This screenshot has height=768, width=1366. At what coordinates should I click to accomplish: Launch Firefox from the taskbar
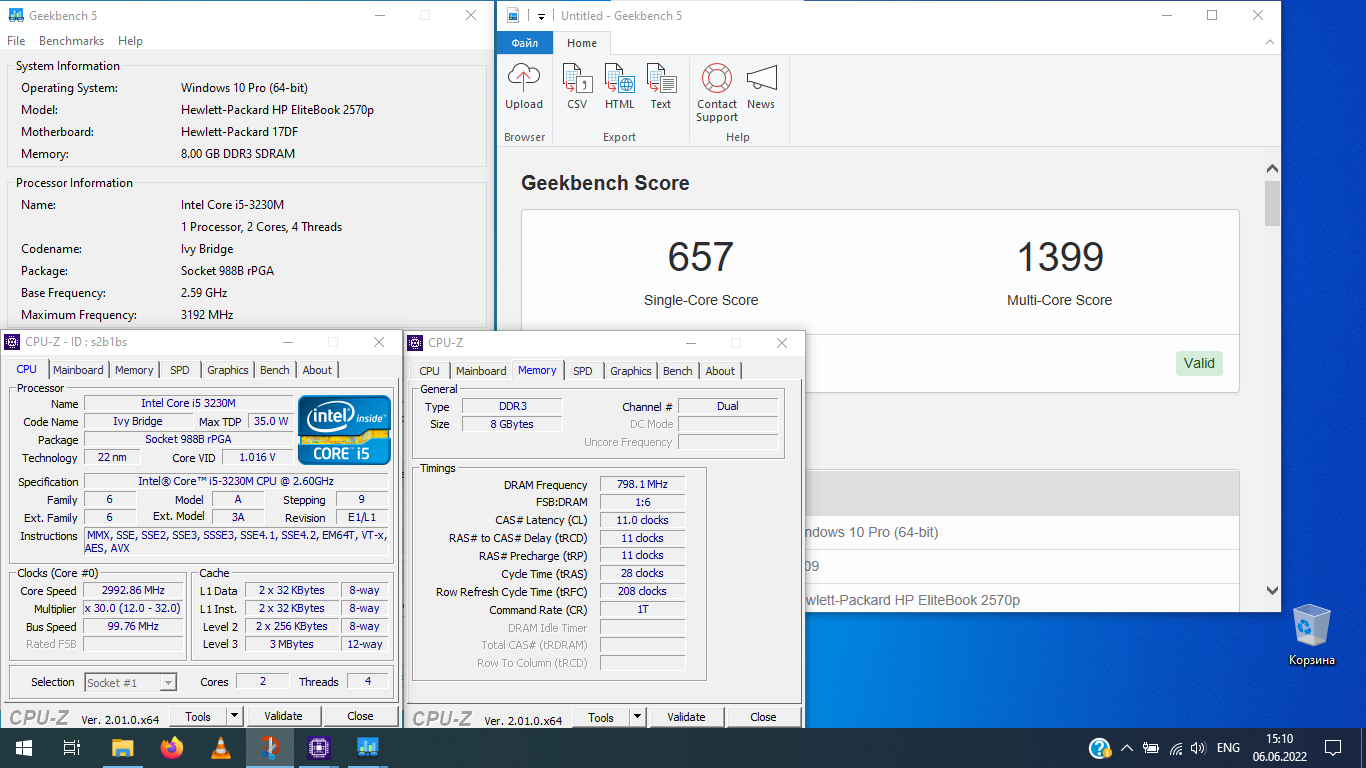point(172,747)
